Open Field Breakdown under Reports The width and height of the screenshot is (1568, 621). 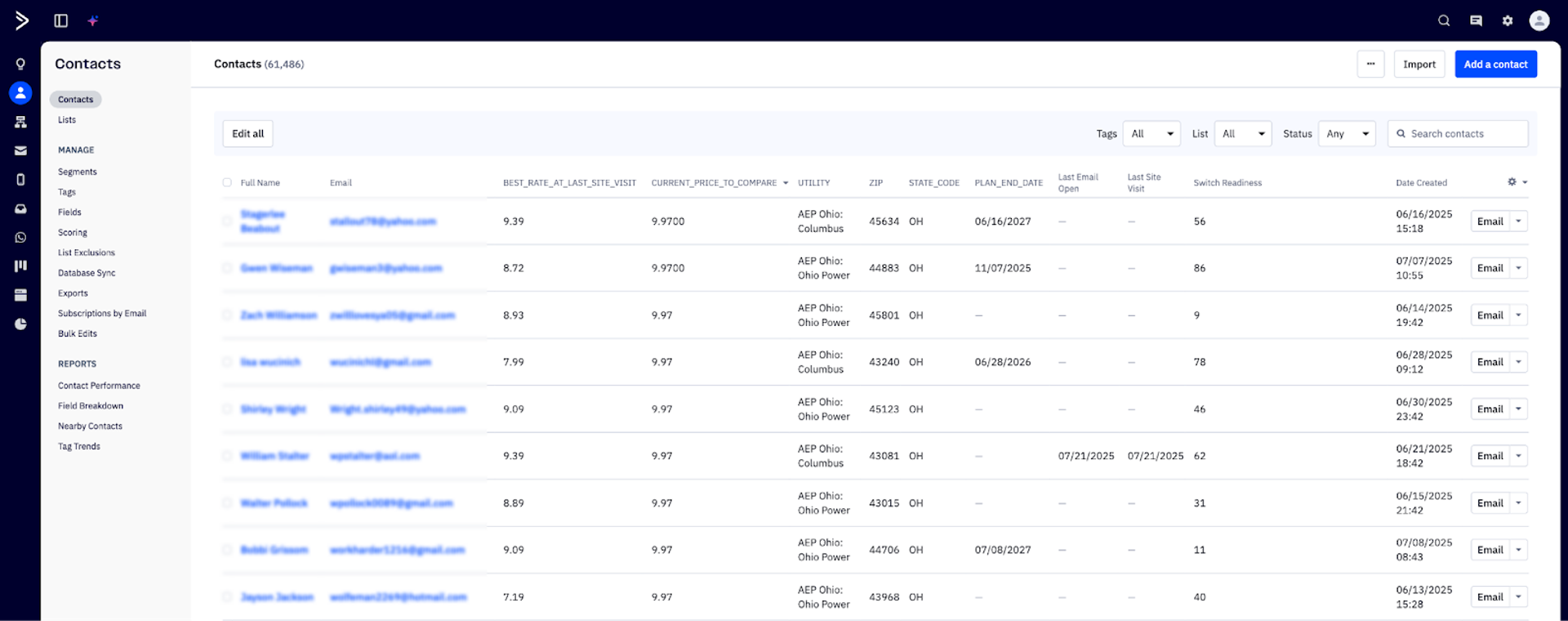click(91, 406)
